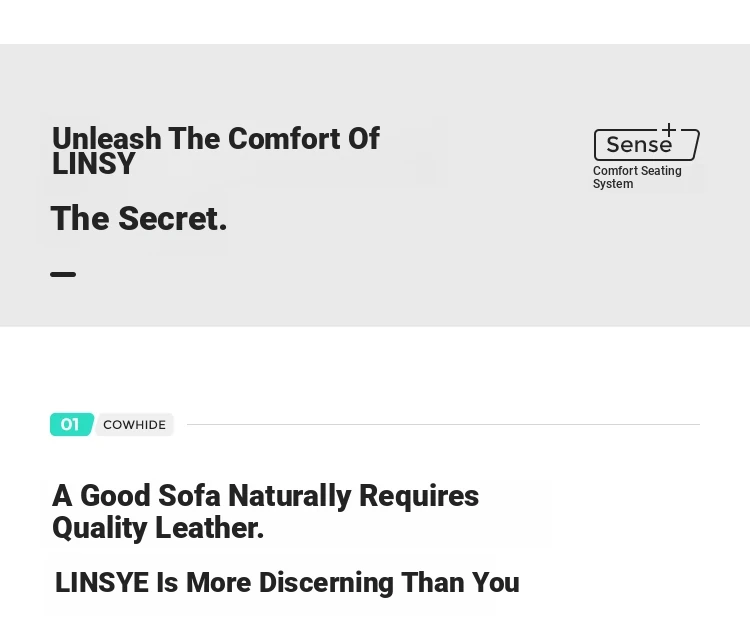This screenshot has width=750, height=642.
Task: Click The Secret. heading
Action: coord(139,219)
